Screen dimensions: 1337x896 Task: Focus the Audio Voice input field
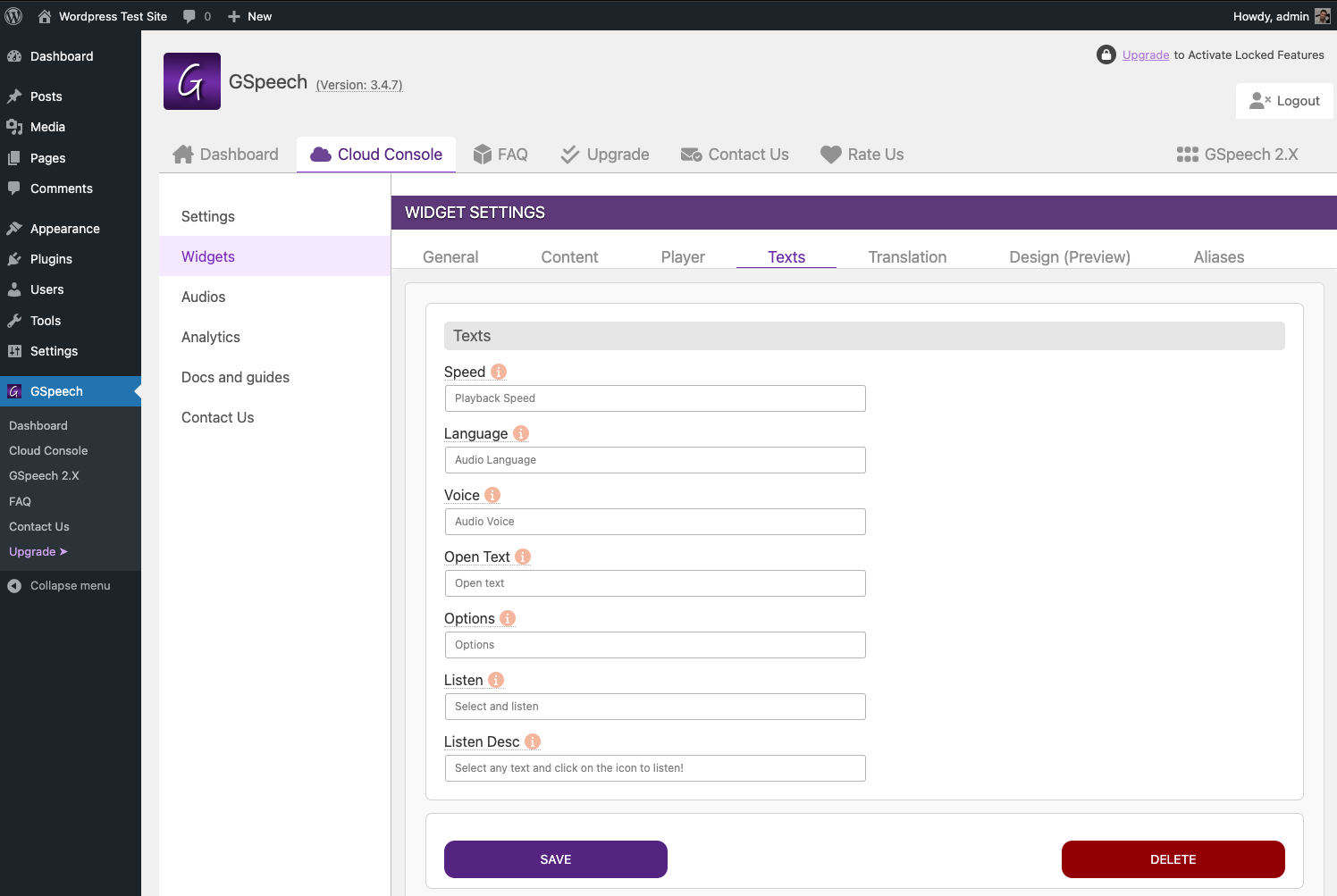pyautogui.click(x=655, y=522)
